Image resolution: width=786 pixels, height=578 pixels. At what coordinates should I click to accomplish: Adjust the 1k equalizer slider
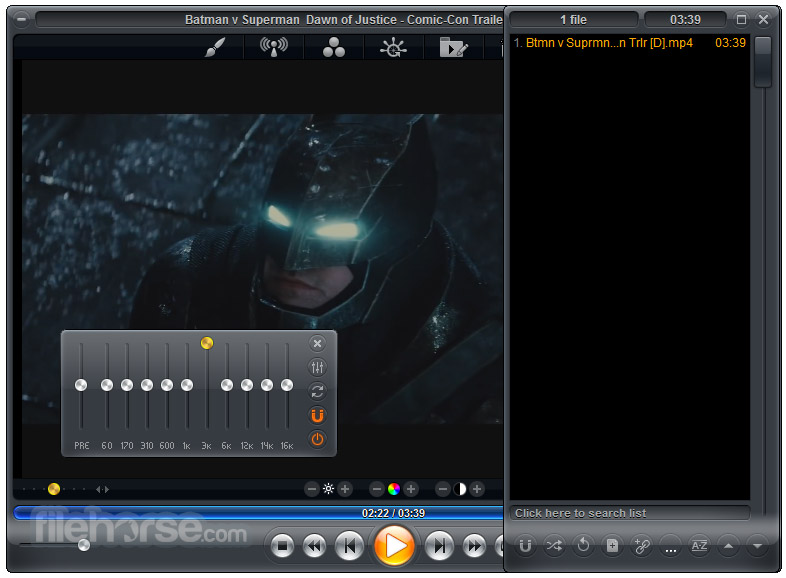click(187, 385)
